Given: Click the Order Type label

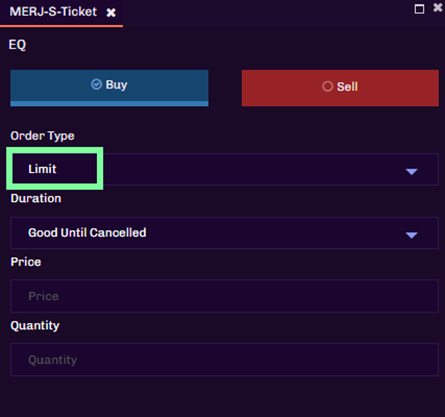Looking at the screenshot, I should tap(42, 136).
